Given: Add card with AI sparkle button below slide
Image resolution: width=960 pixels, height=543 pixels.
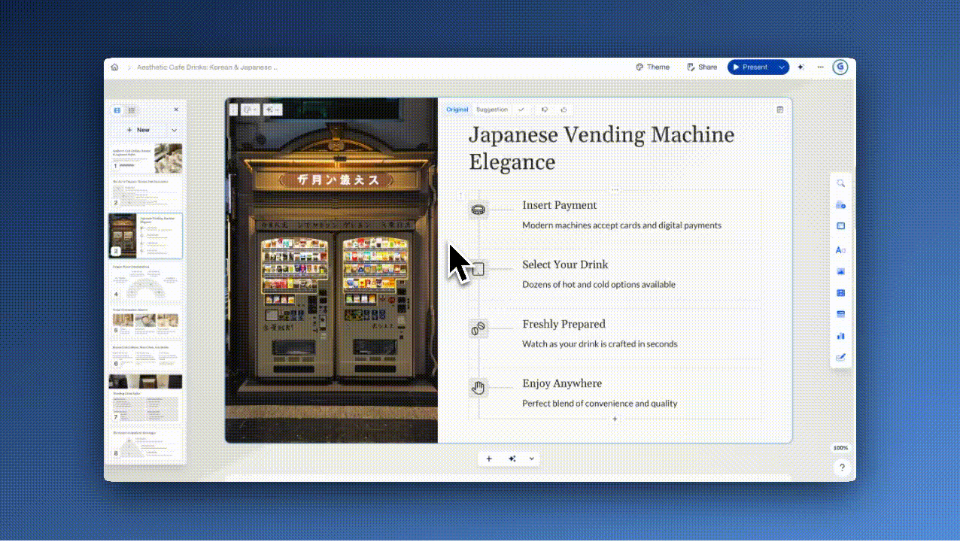Looking at the screenshot, I should [x=512, y=459].
